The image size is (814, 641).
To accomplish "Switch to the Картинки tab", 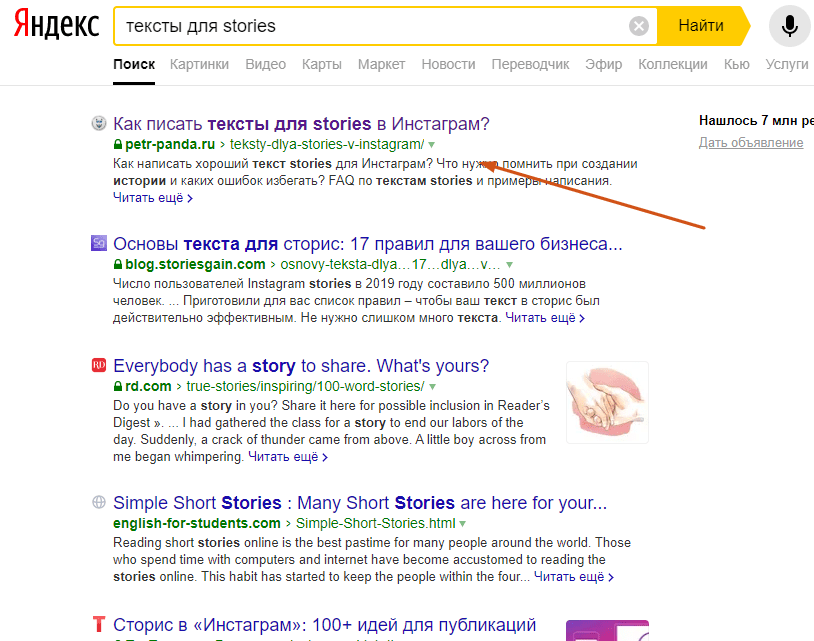I will (199, 64).
